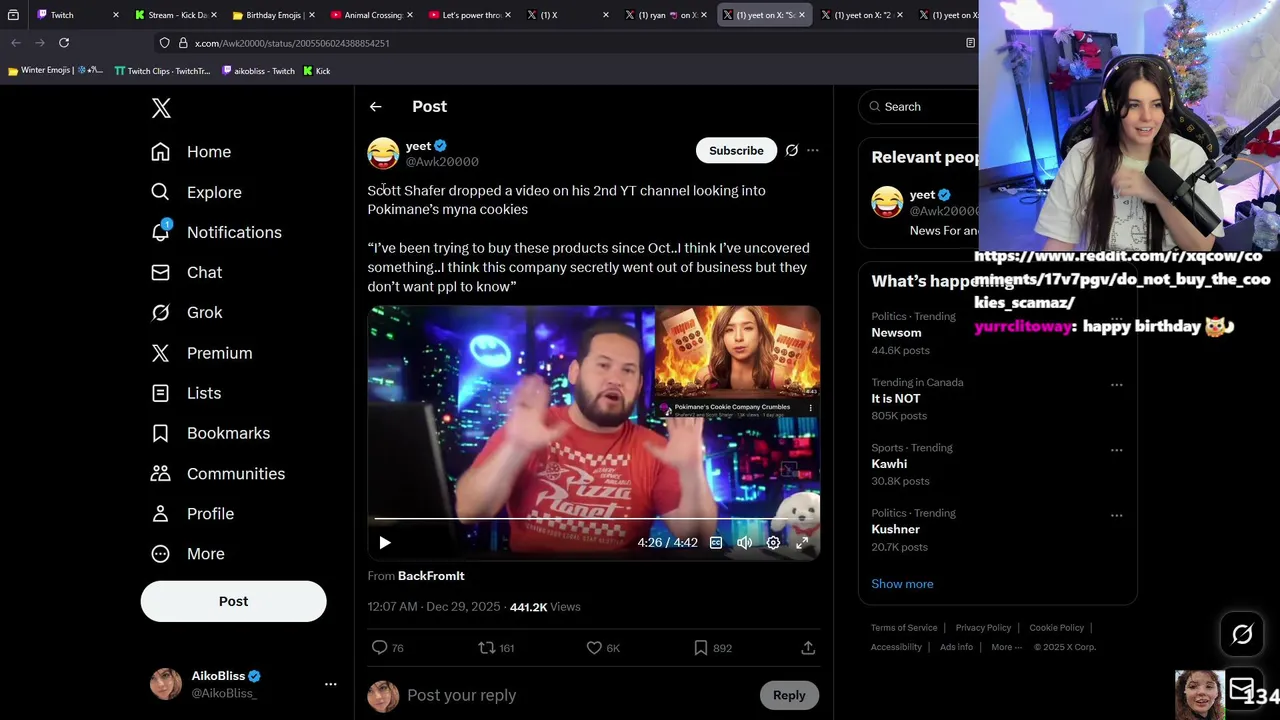The width and height of the screenshot is (1280, 720).
Task: Open the More menu in sidebar
Action: tap(205, 553)
